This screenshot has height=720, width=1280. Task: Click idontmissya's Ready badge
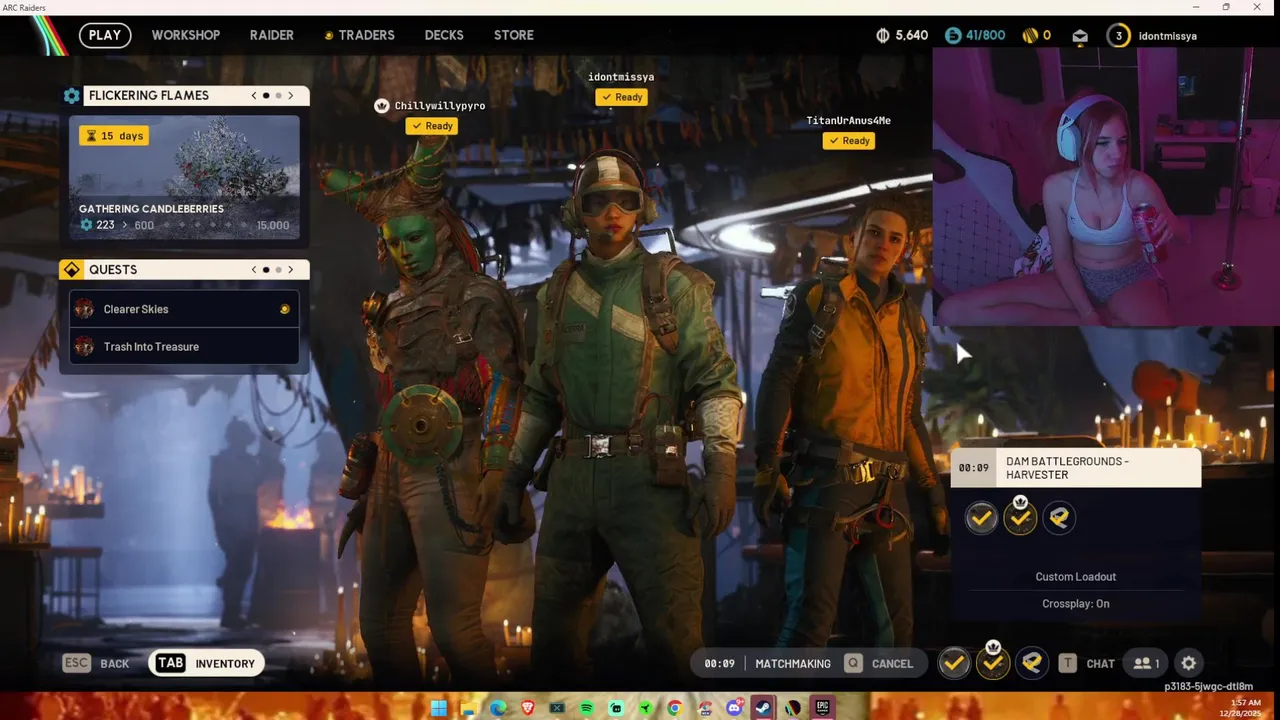621,97
